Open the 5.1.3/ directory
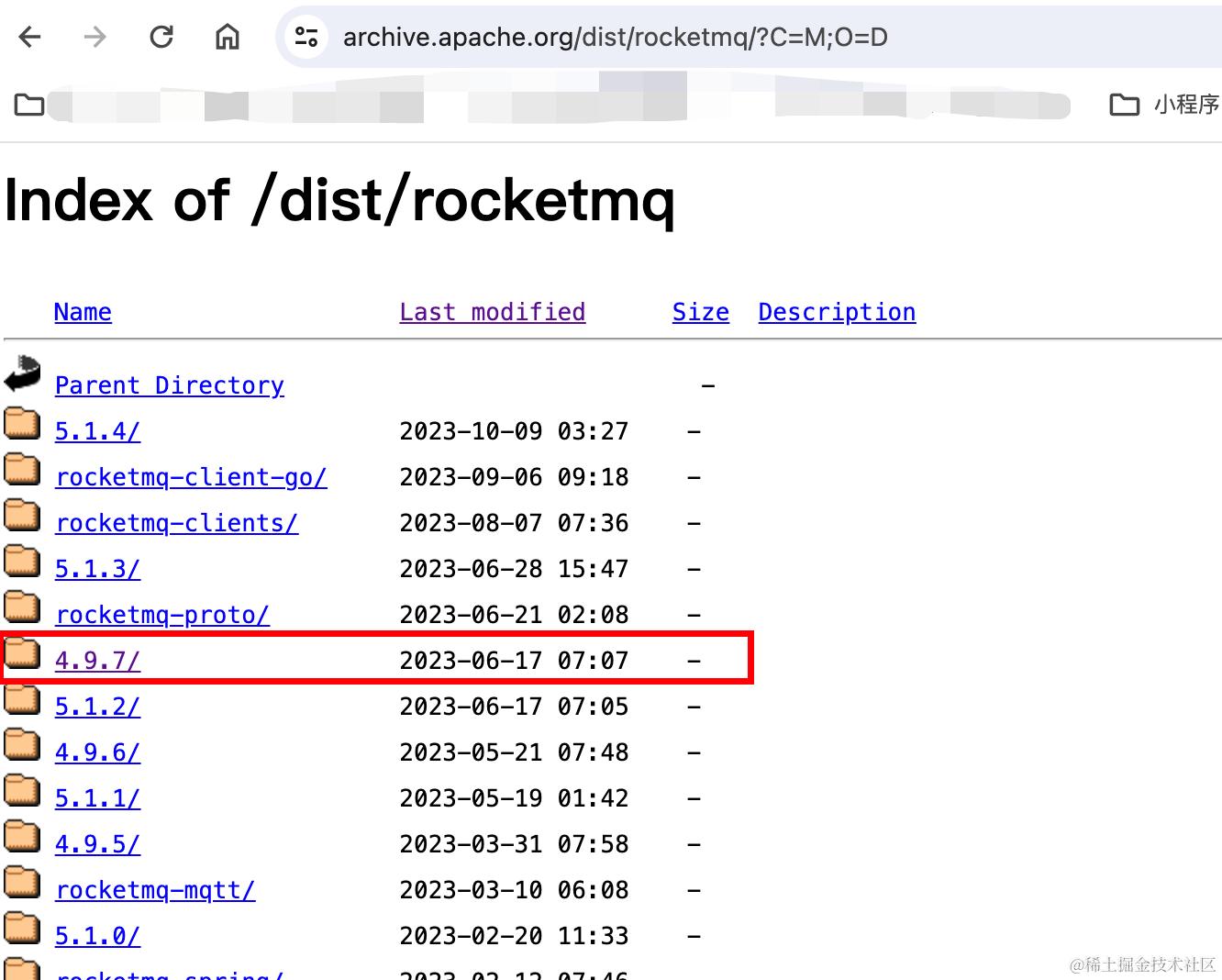Image resolution: width=1222 pixels, height=980 pixels. click(x=97, y=569)
